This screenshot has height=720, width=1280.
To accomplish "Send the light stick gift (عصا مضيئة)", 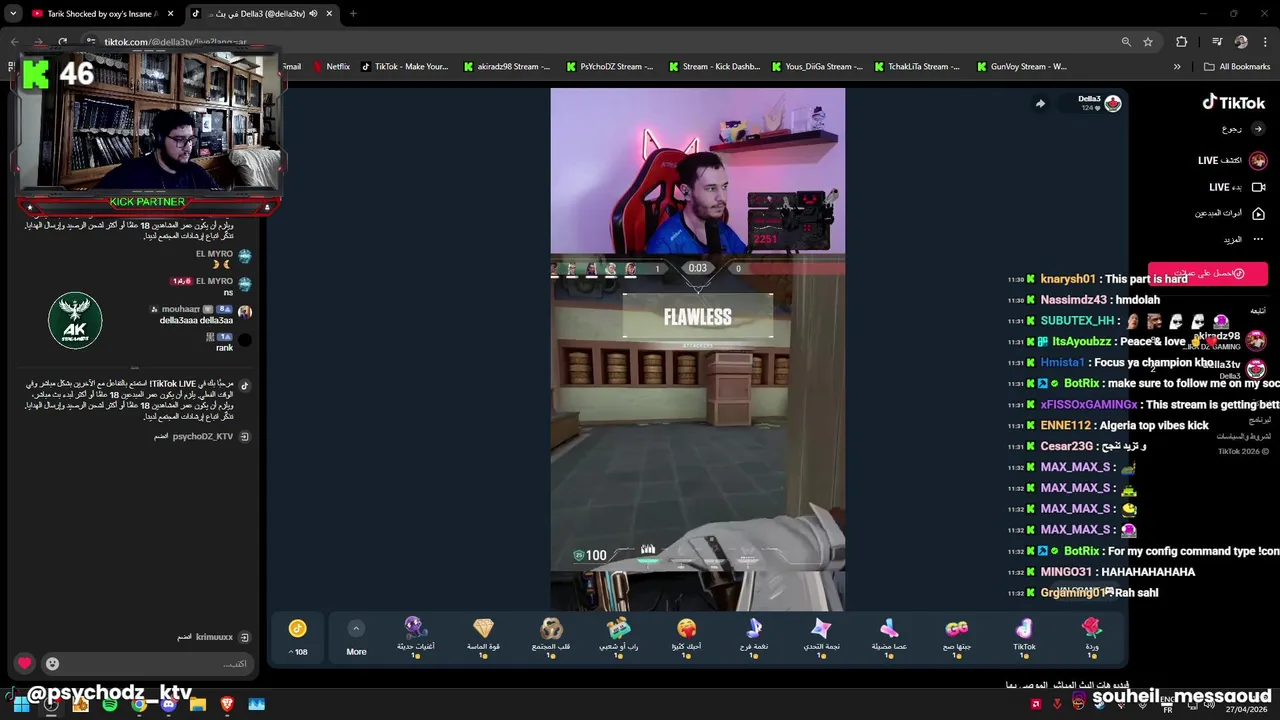I will pos(888,636).
